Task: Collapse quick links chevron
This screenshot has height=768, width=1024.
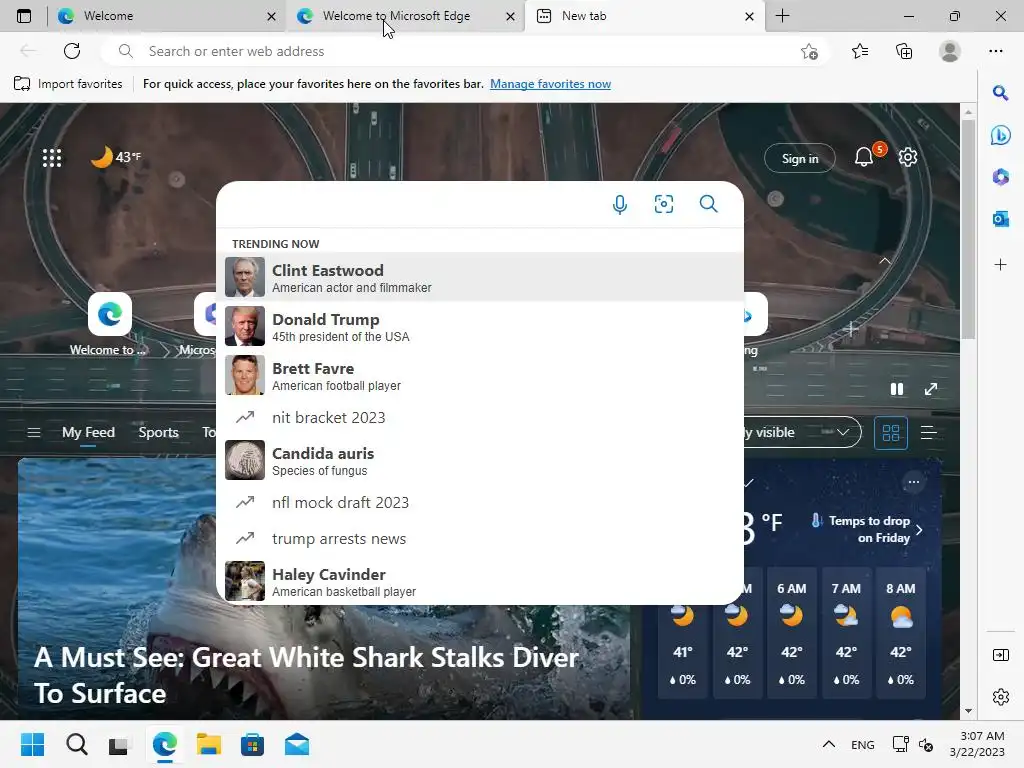Action: click(x=885, y=261)
